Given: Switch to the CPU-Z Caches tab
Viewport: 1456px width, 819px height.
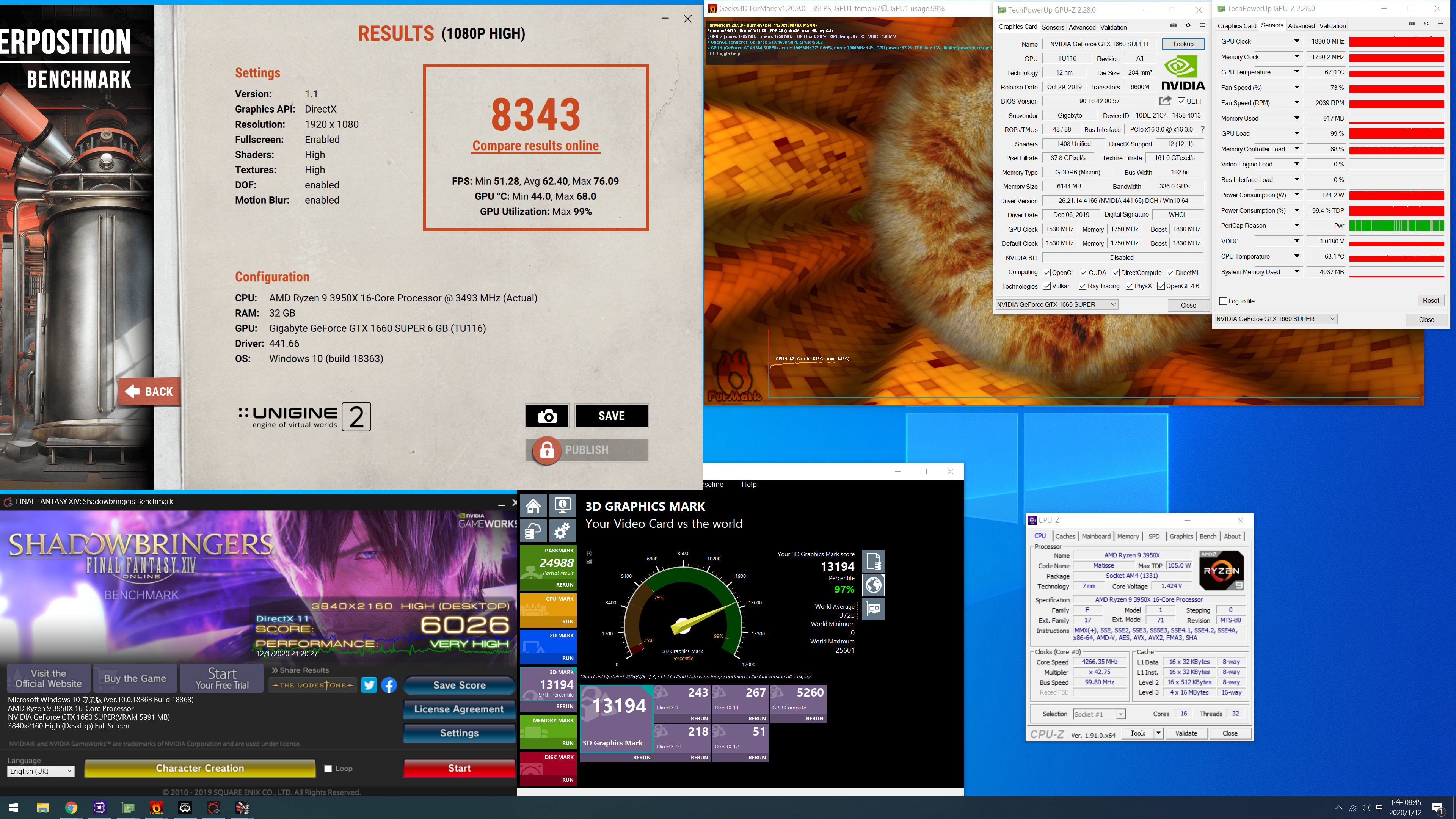Looking at the screenshot, I should (x=1065, y=537).
